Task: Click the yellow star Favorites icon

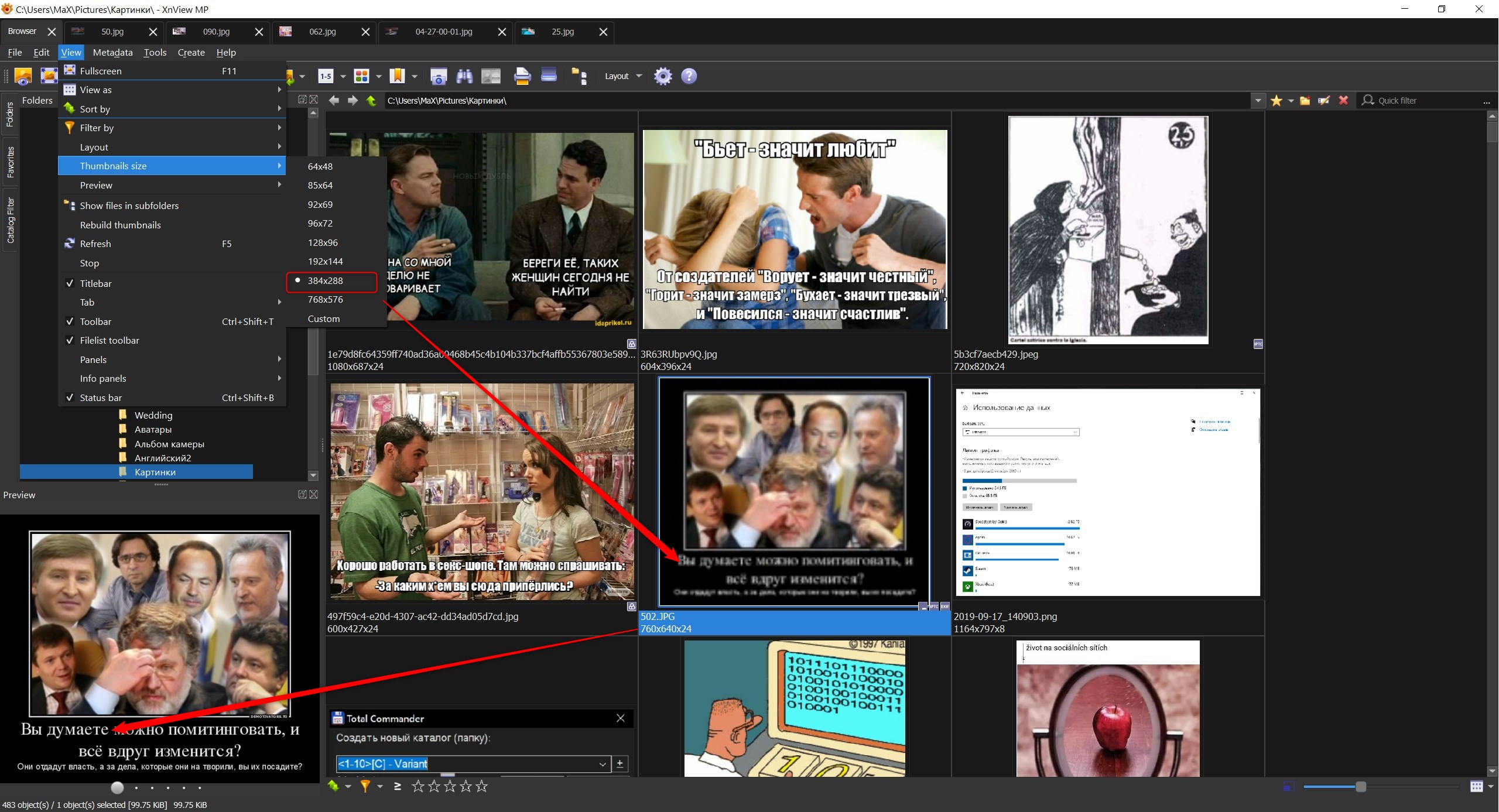Action: [x=1276, y=101]
